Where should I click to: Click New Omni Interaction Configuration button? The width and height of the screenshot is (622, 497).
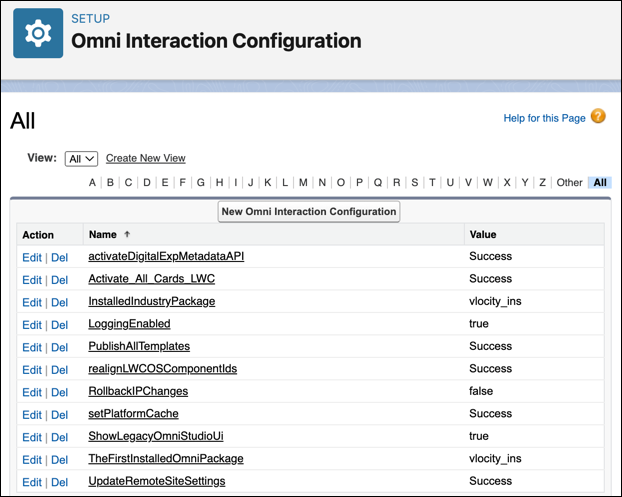[x=308, y=212]
